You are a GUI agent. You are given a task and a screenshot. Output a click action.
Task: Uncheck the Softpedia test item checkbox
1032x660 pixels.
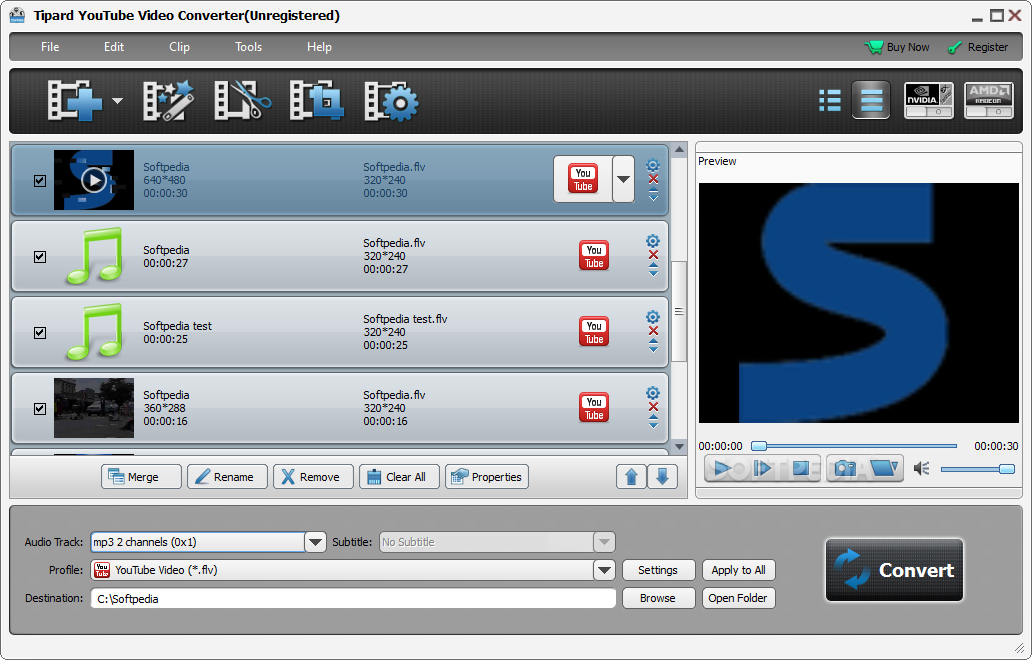click(40, 332)
